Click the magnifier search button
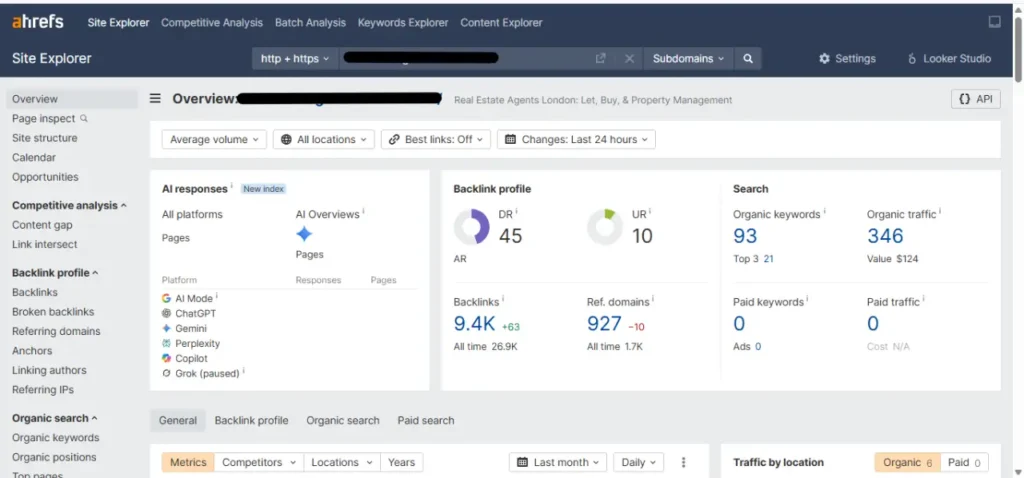Screen dimensions: 1024x478 pyautogui.click(x=748, y=59)
